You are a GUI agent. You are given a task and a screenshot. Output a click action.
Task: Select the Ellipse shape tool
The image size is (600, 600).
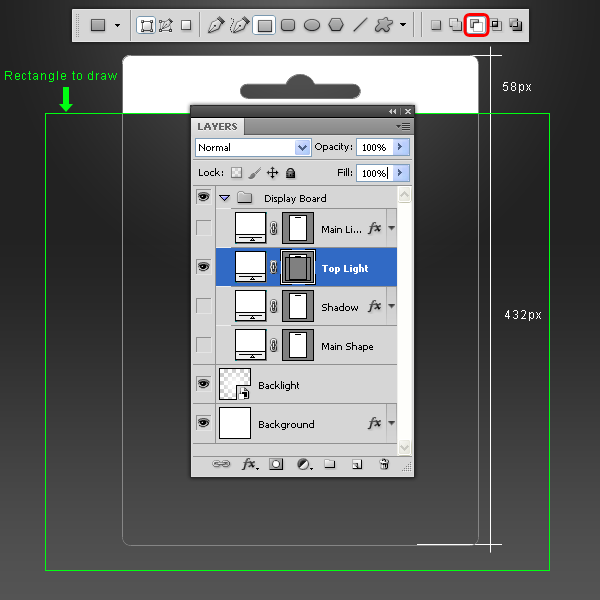coord(312,25)
